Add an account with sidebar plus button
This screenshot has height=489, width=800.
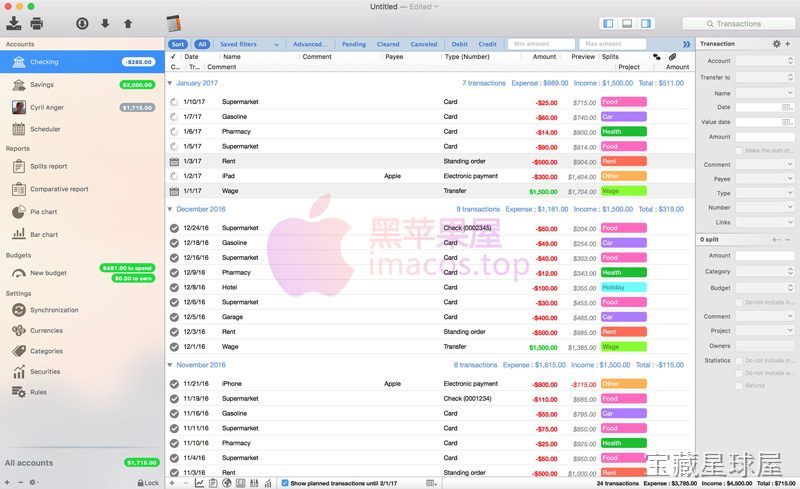(7, 482)
